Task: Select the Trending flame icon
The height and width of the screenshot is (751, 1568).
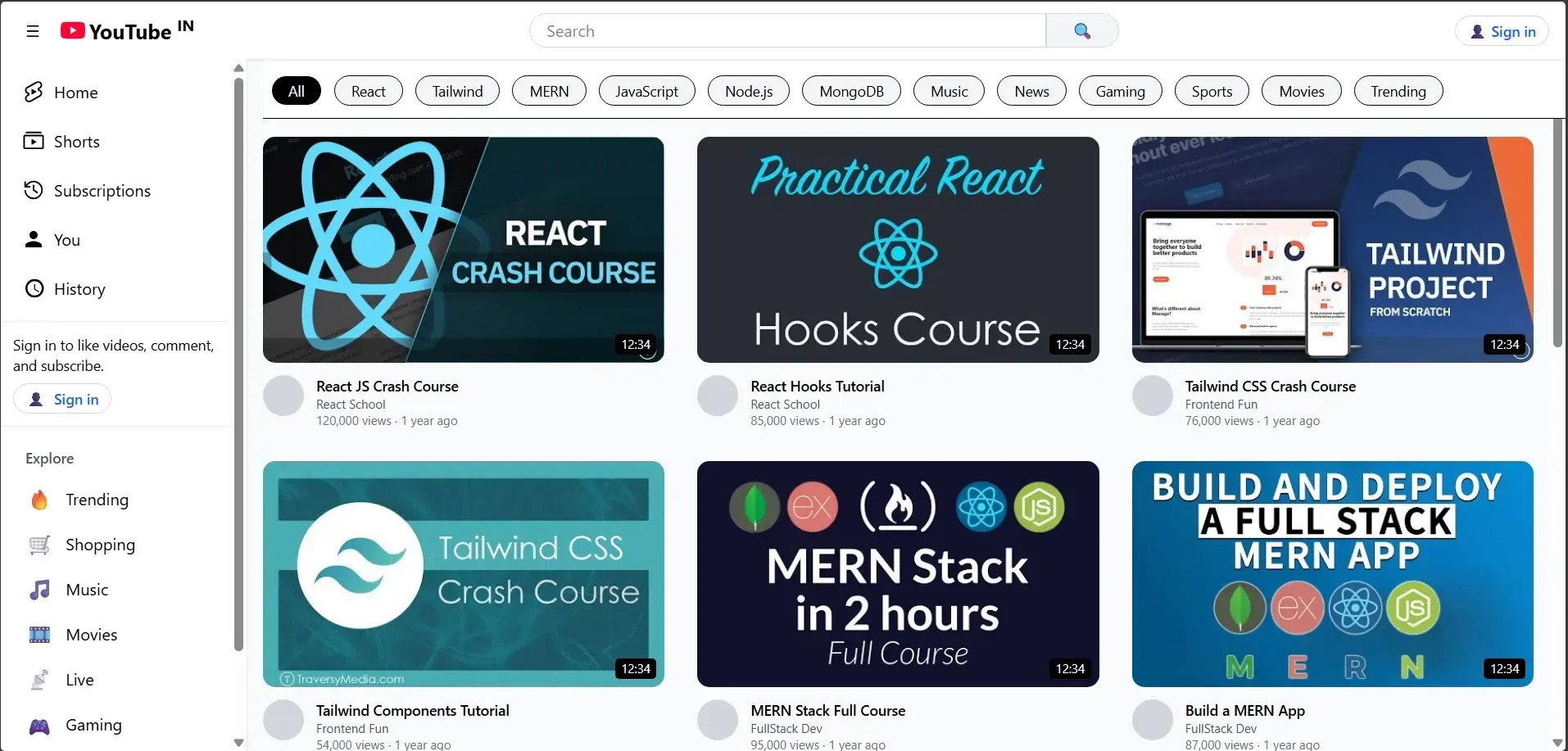Action: (40, 500)
